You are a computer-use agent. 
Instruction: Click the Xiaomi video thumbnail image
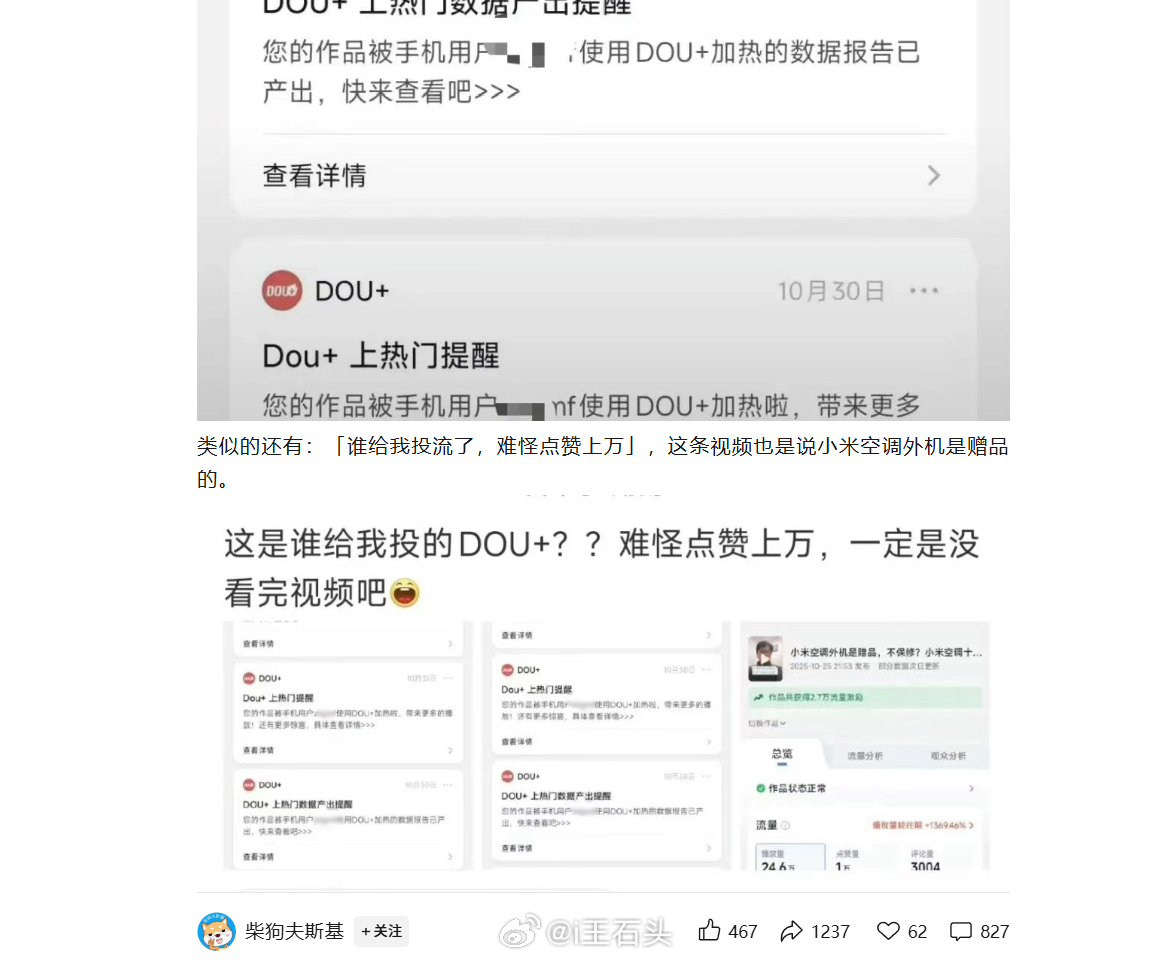765,659
